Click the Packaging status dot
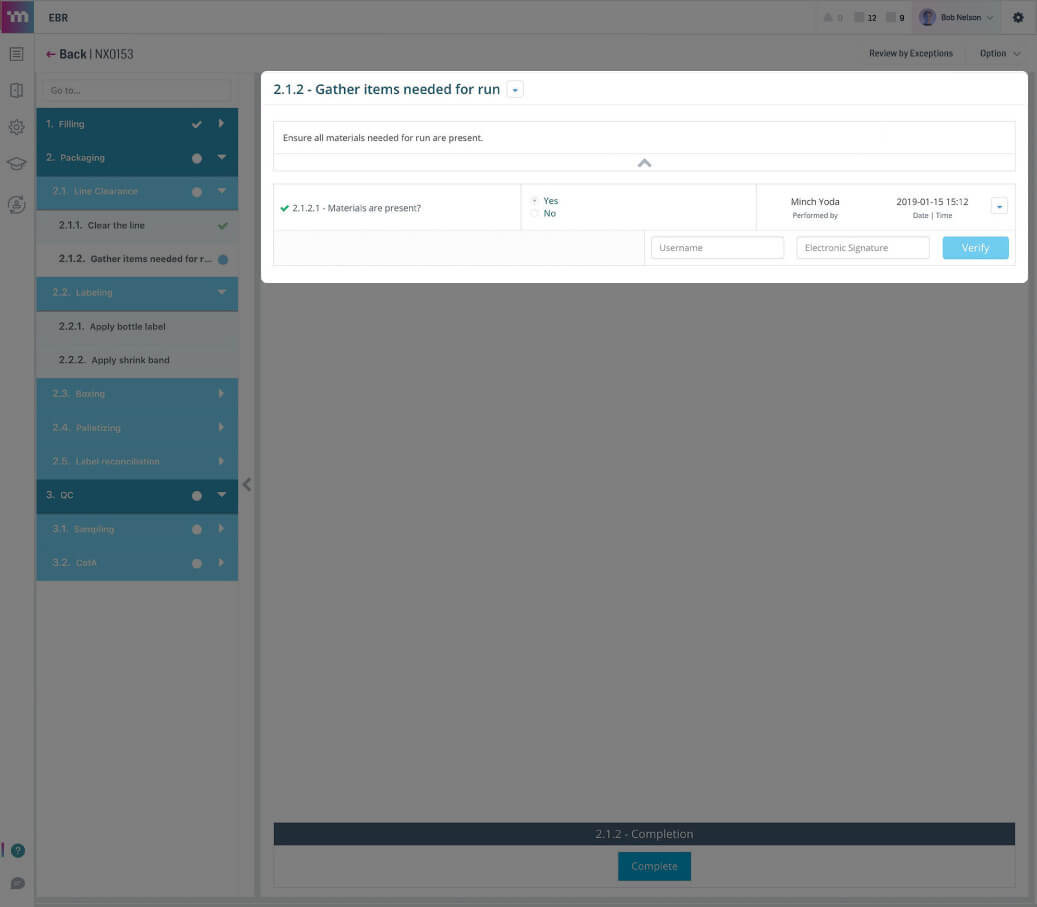This screenshot has height=907, width=1037. click(196, 158)
